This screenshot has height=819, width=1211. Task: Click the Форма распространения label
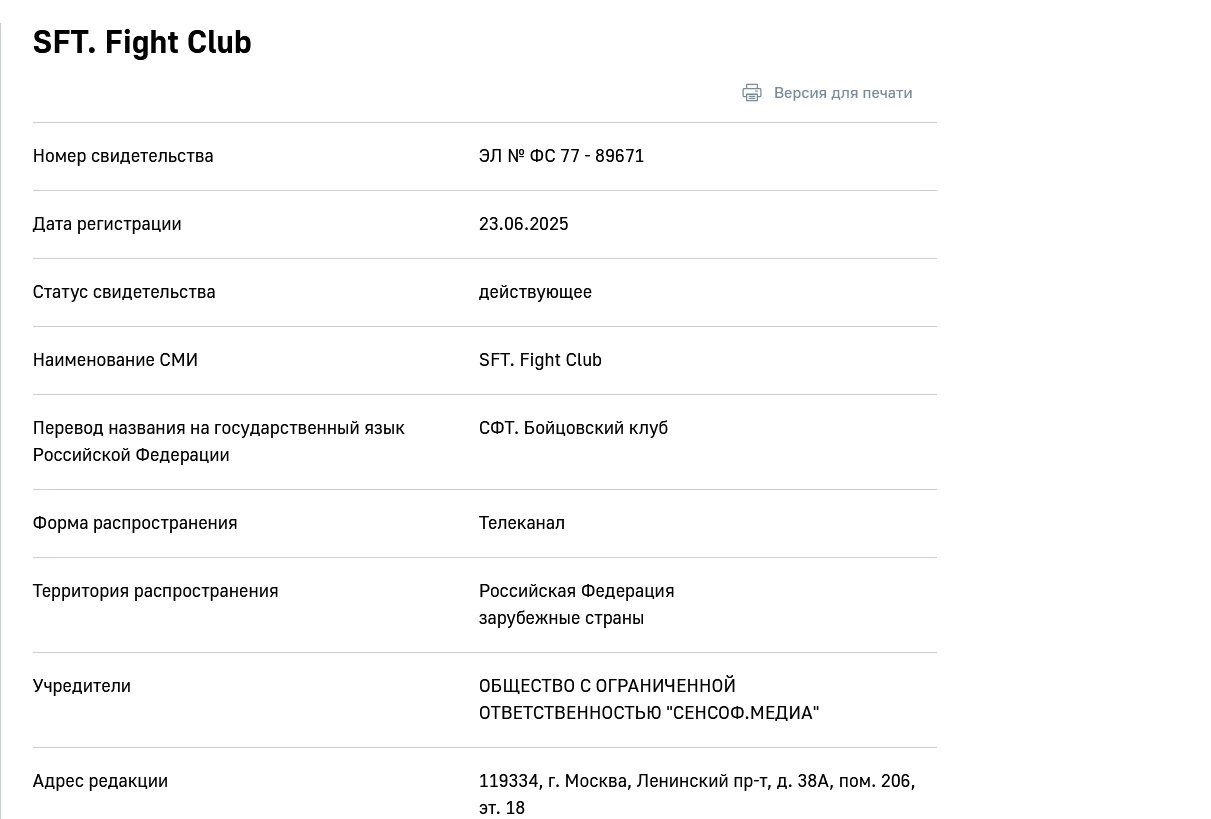[135, 523]
